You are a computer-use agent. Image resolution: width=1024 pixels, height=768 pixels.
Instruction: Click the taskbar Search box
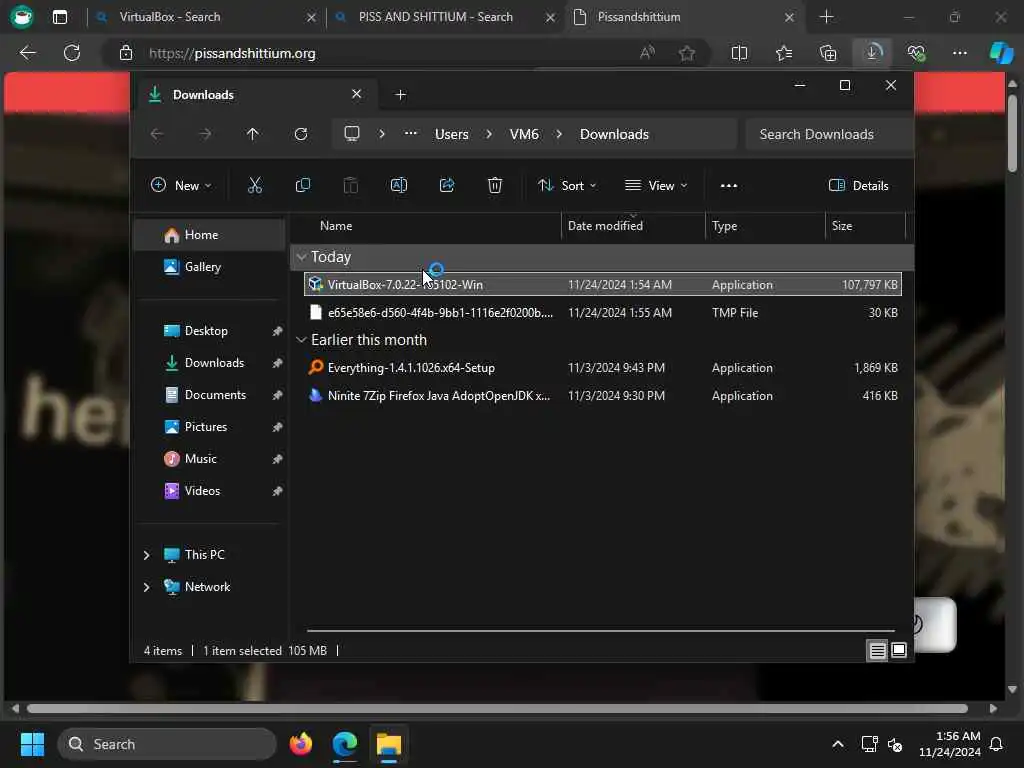tap(167, 744)
